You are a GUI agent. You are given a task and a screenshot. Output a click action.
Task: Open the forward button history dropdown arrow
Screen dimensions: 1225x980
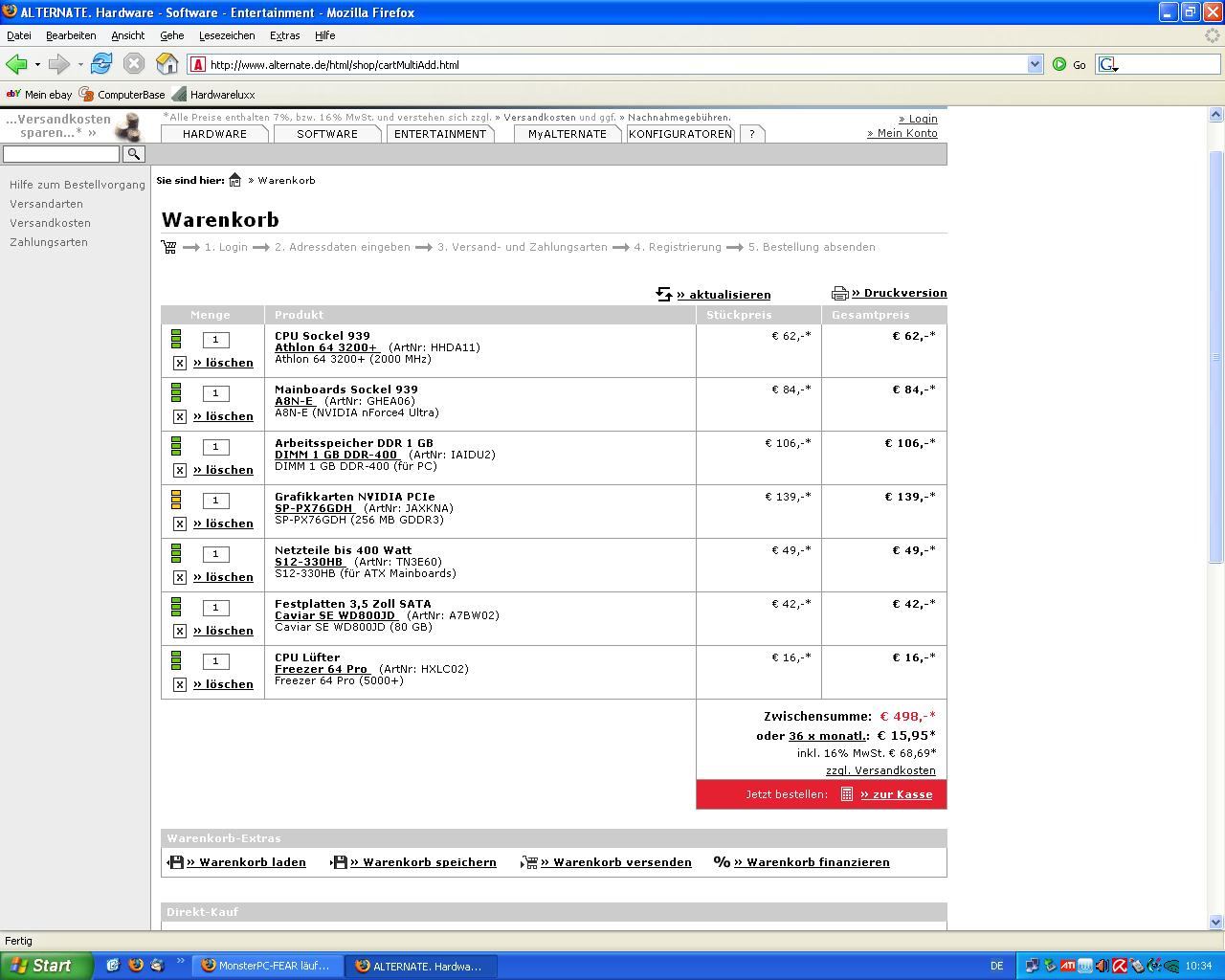pyautogui.click(x=80, y=64)
